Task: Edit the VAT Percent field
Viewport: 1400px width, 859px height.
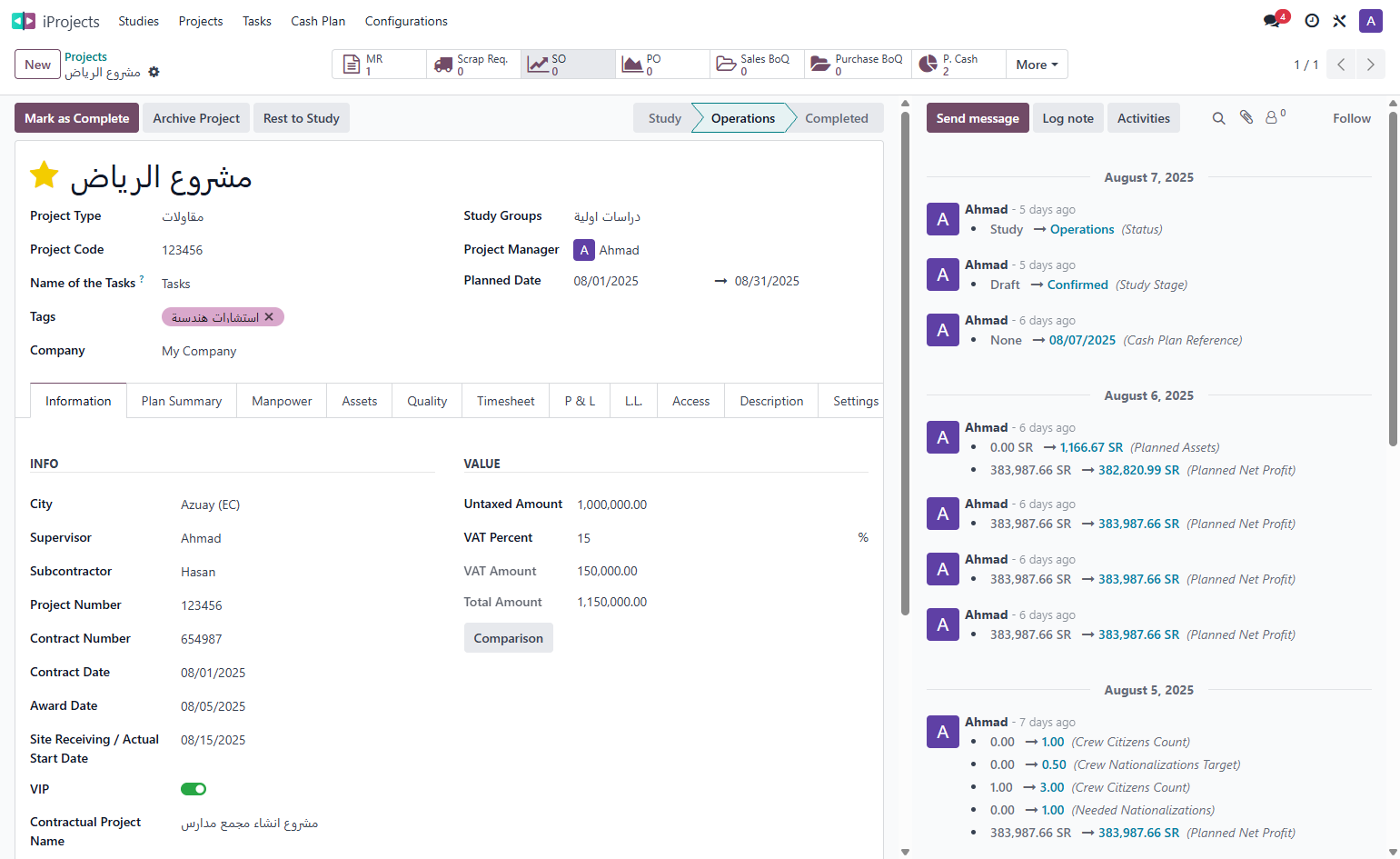Action: [x=714, y=538]
